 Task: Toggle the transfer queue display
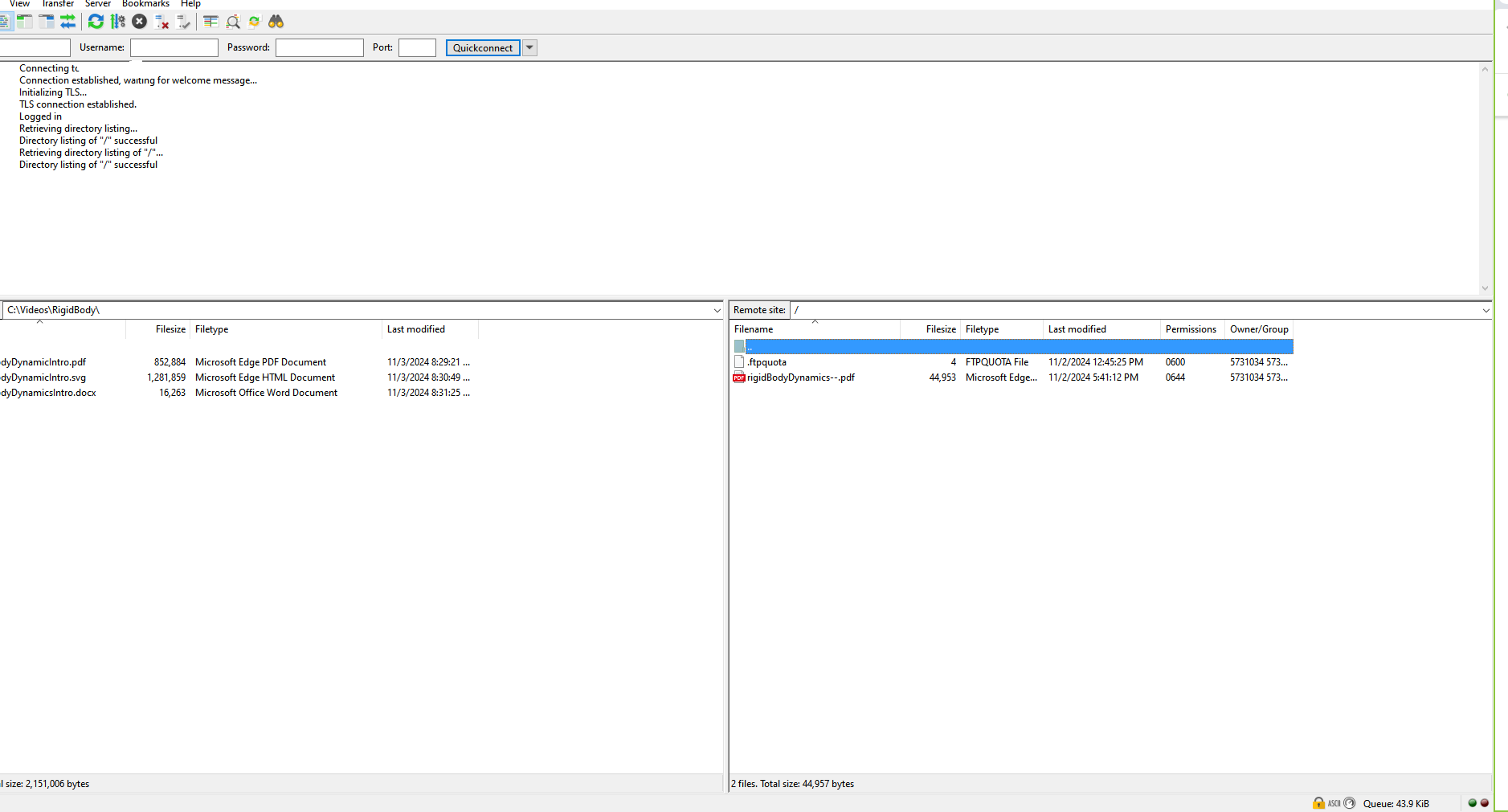point(68,22)
